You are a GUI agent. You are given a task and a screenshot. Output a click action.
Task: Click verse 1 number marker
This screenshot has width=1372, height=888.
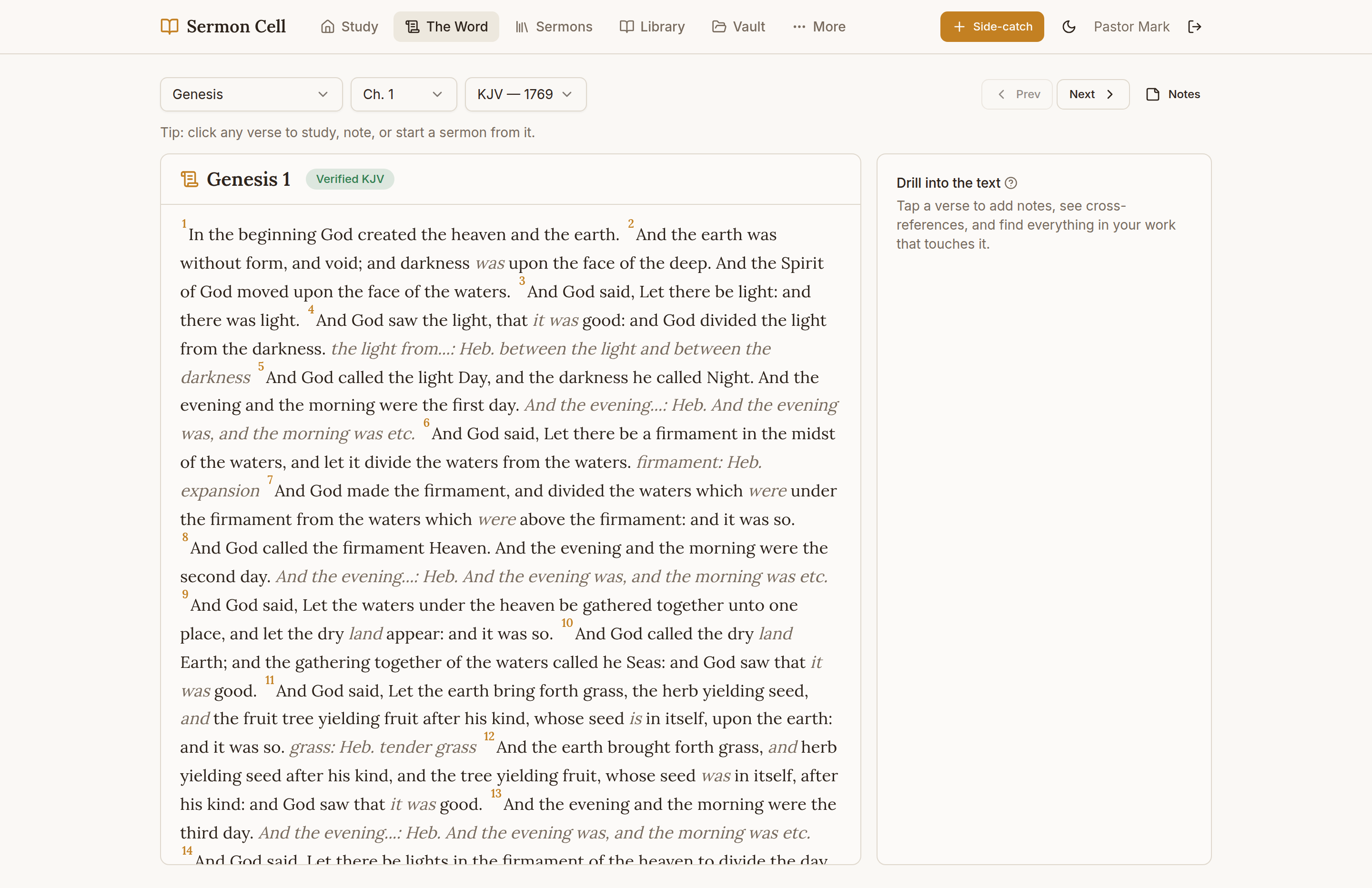click(x=184, y=224)
